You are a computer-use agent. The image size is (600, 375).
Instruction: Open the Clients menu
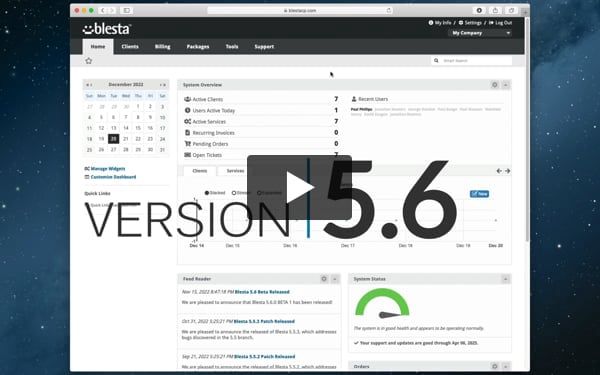pos(130,47)
